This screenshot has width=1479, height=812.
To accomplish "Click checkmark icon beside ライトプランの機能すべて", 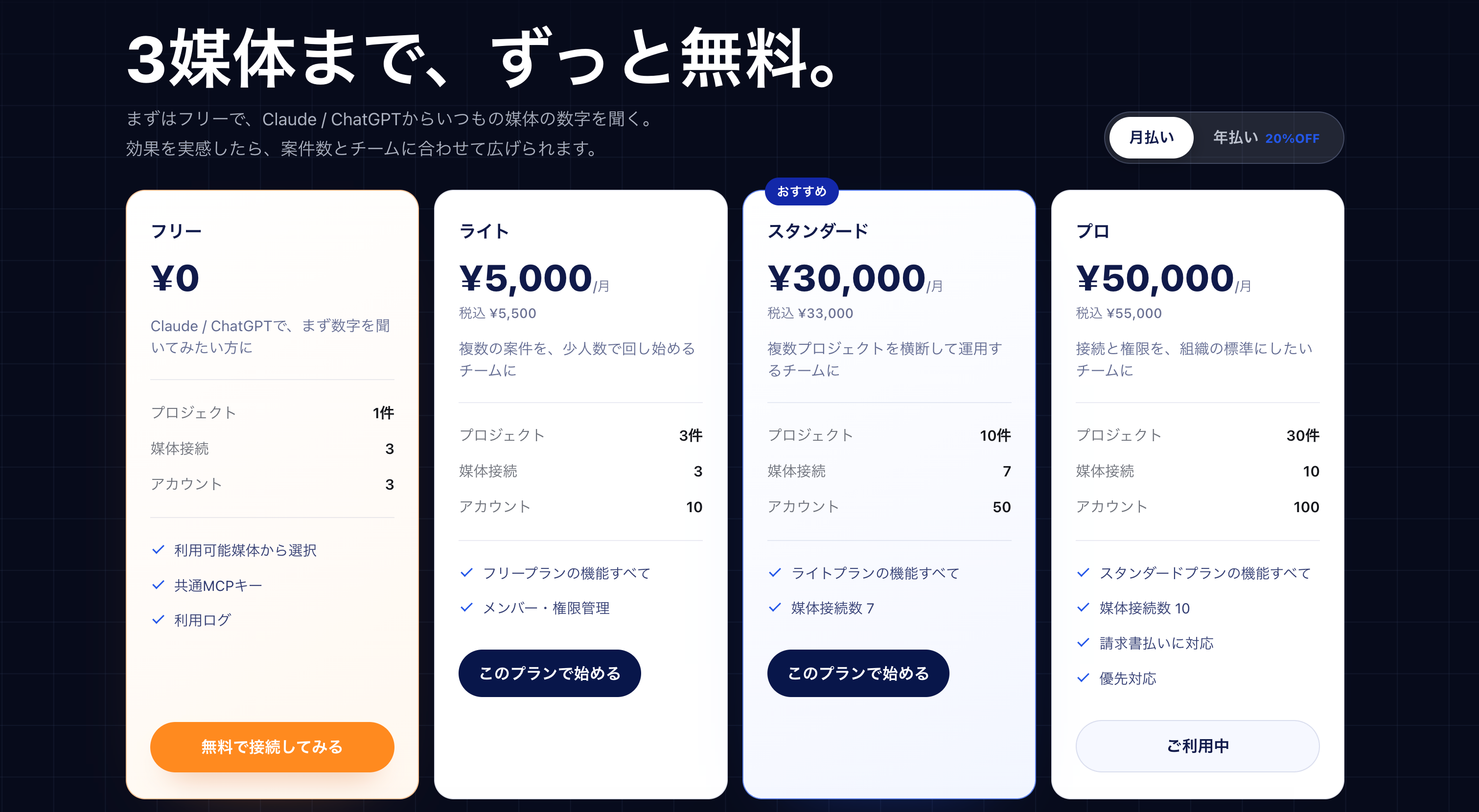I will pos(775,572).
